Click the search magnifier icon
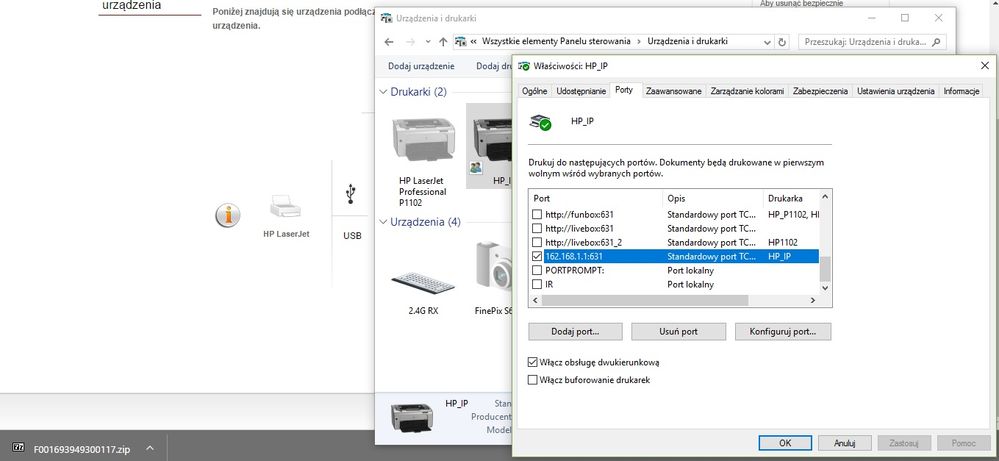The image size is (999, 461). point(936,42)
